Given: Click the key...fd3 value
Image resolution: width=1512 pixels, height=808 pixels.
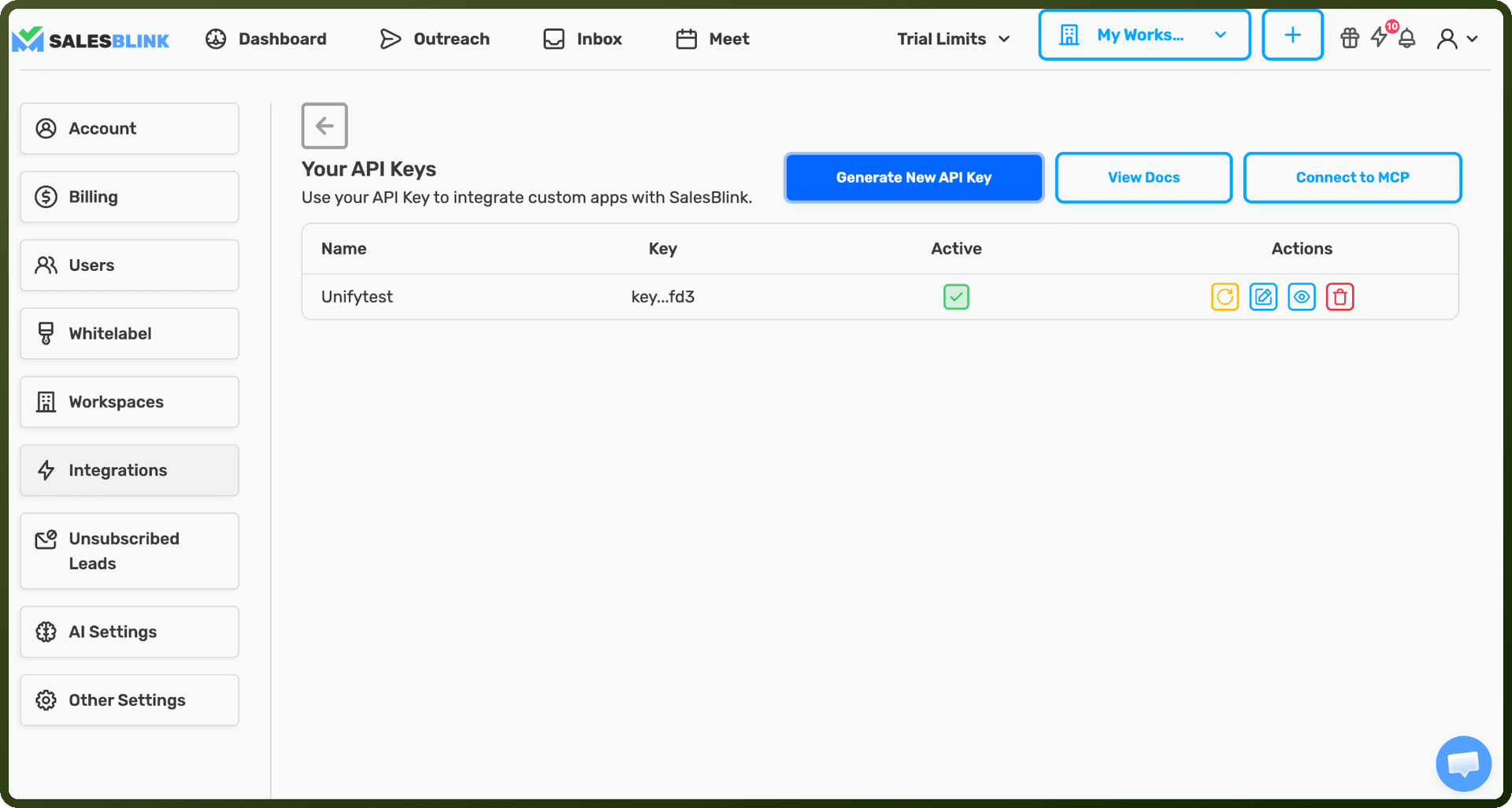Looking at the screenshot, I should (x=663, y=297).
